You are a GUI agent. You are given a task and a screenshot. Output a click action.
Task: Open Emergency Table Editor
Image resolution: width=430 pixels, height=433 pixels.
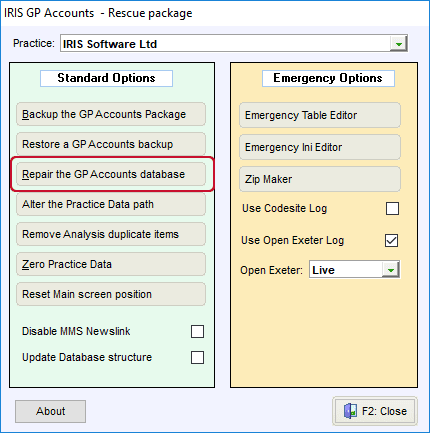tap(320, 115)
